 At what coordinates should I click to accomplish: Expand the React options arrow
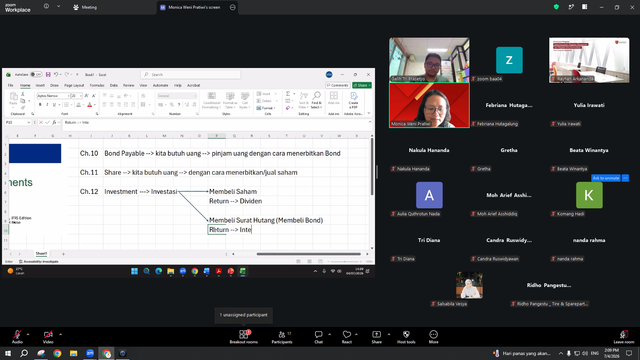point(356,334)
